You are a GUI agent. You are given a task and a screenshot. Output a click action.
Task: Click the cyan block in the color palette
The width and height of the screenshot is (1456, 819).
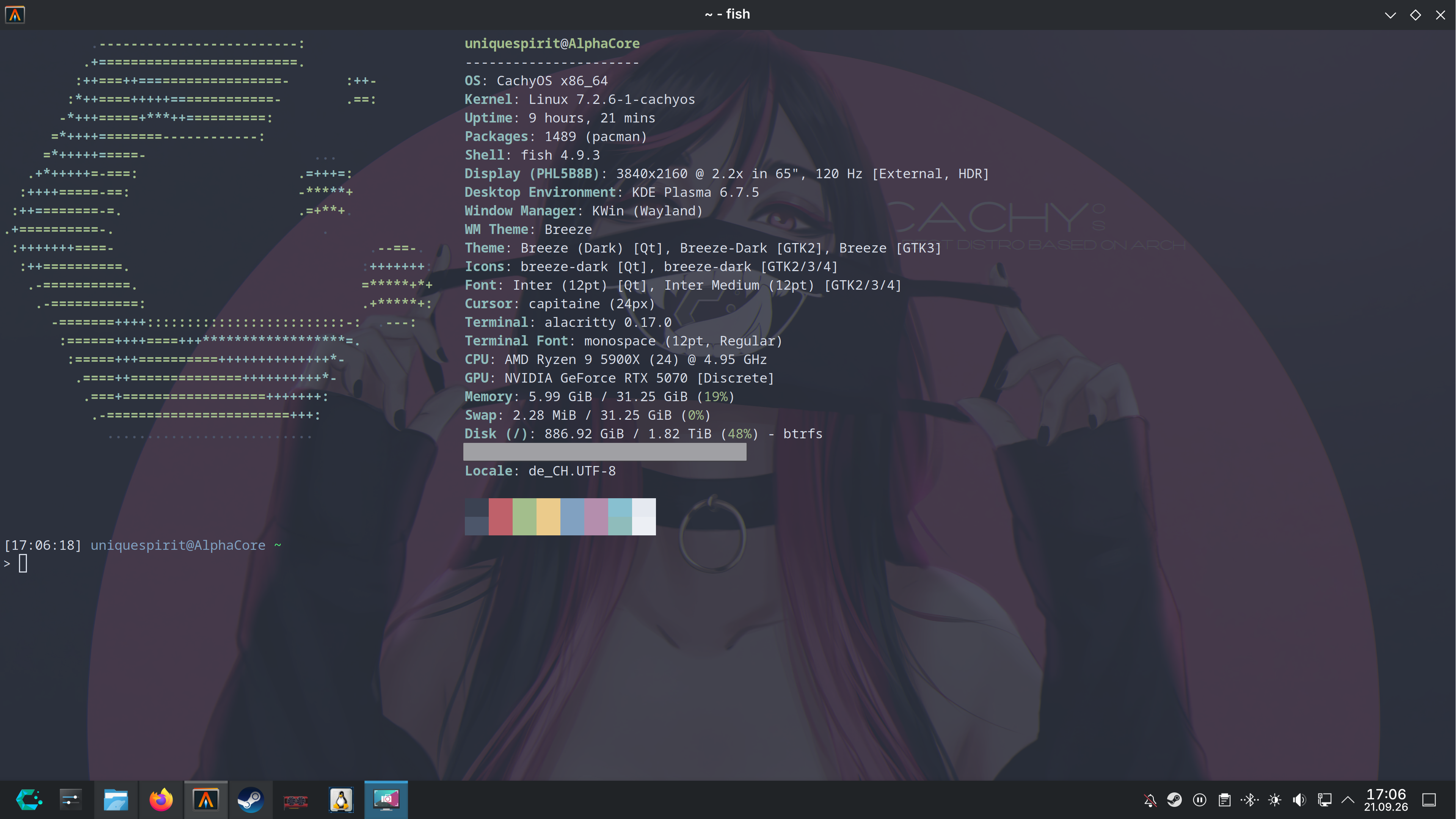point(620,516)
